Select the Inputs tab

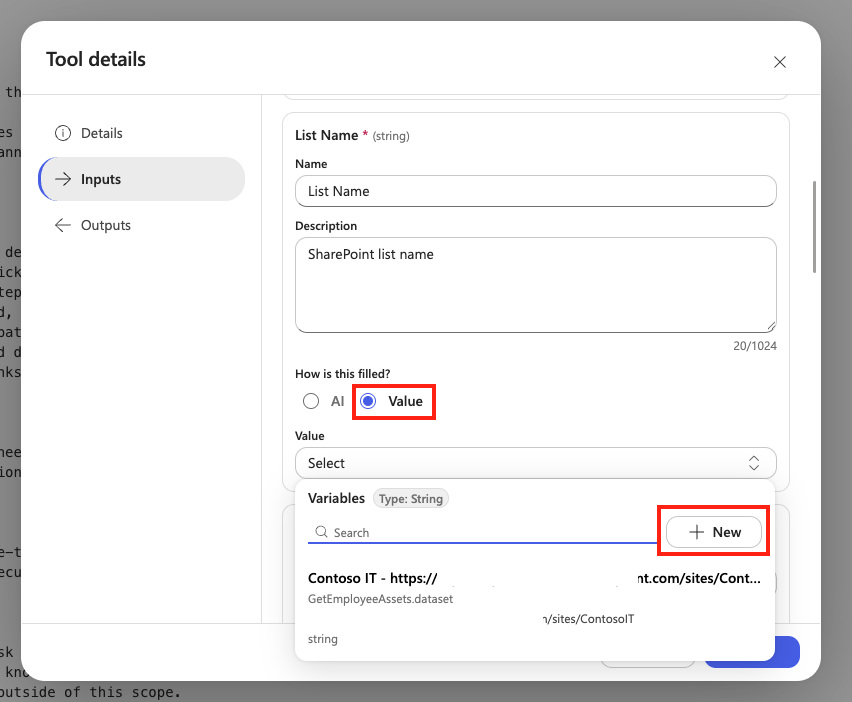click(141, 179)
